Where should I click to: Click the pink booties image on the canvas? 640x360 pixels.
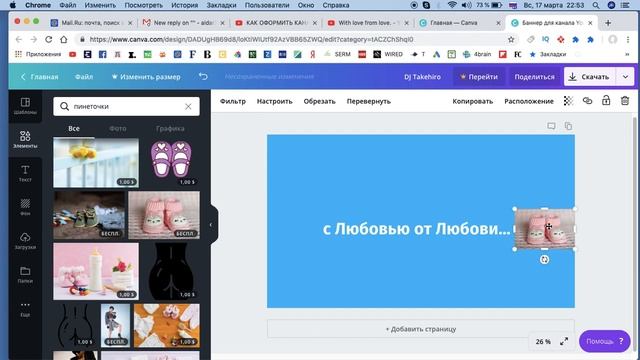click(x=544, y=229)
